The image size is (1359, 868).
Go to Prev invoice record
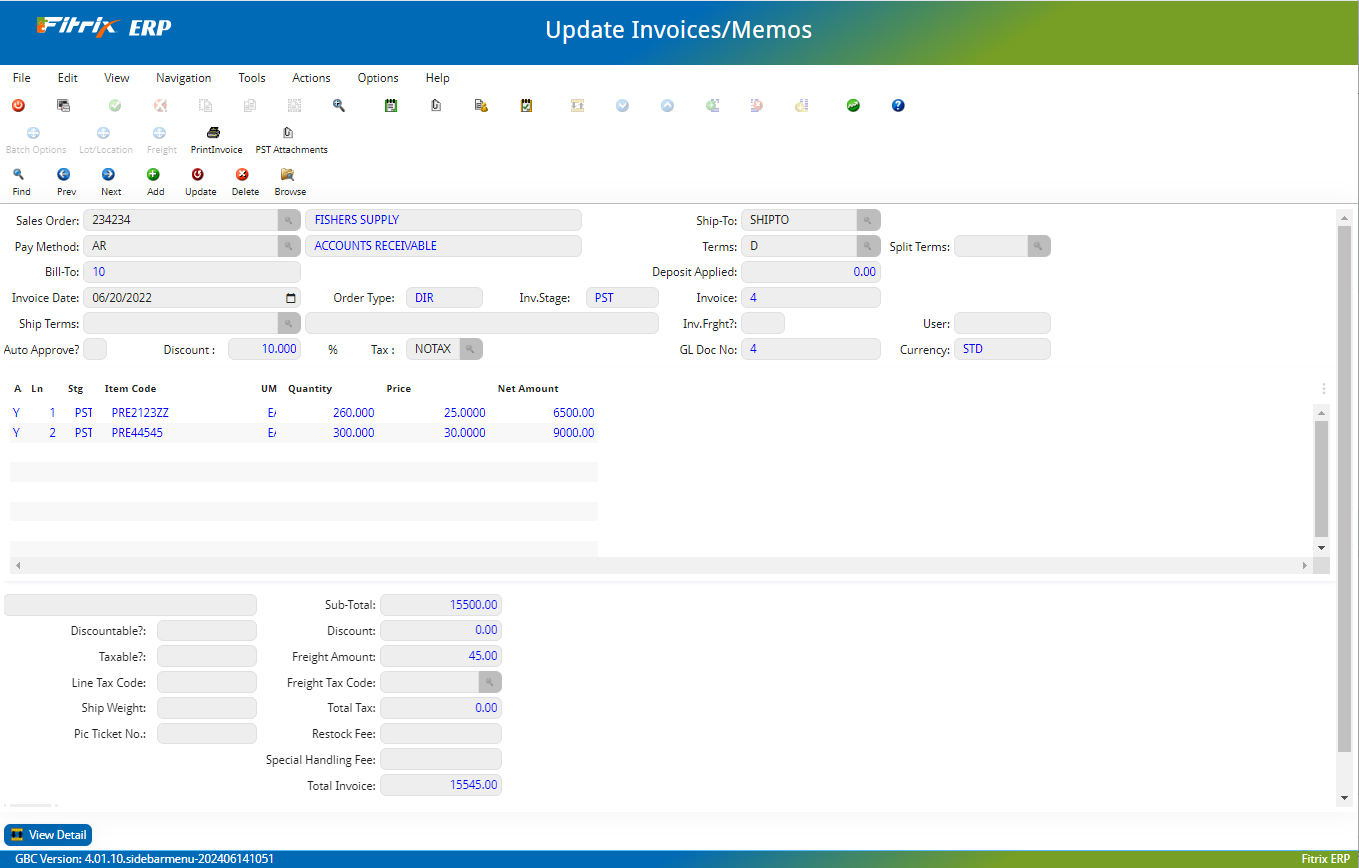tap(64, 174)
